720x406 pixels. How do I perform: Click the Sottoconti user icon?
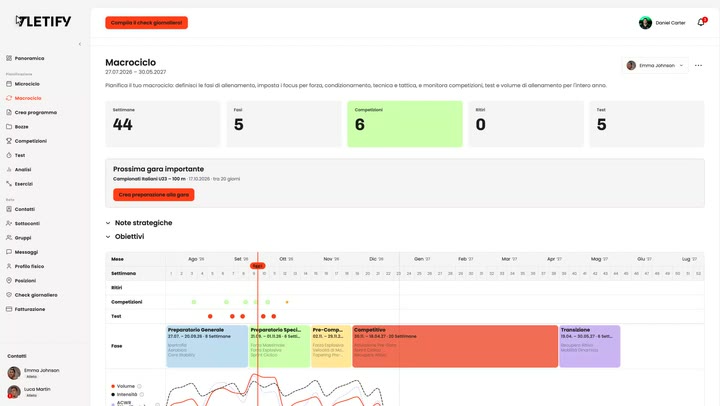point(9,223)
